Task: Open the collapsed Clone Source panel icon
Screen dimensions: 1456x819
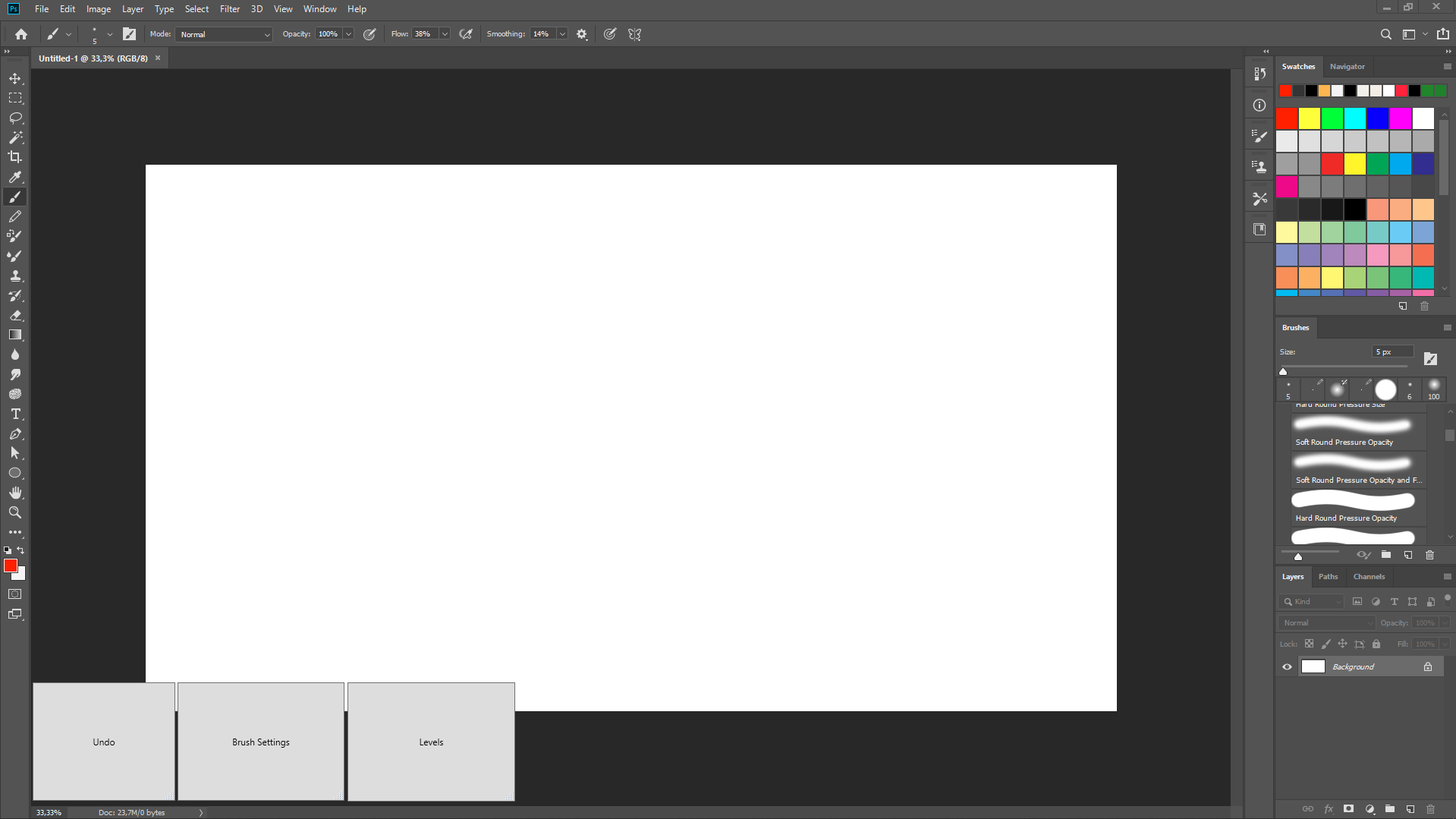Action: [1259, 165]
